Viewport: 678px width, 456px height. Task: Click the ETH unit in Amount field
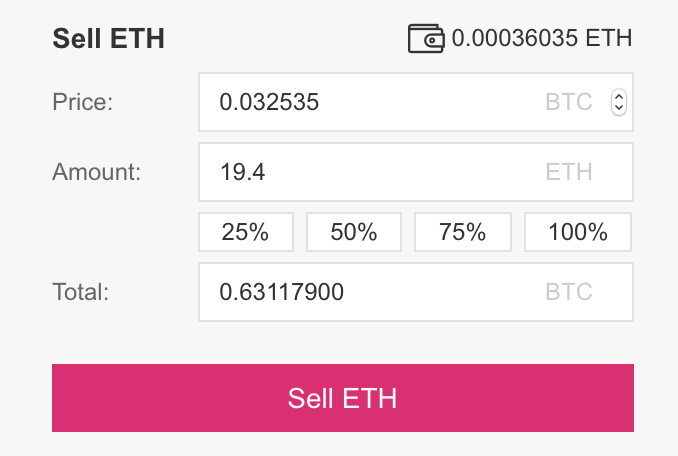tap(568, 172)
